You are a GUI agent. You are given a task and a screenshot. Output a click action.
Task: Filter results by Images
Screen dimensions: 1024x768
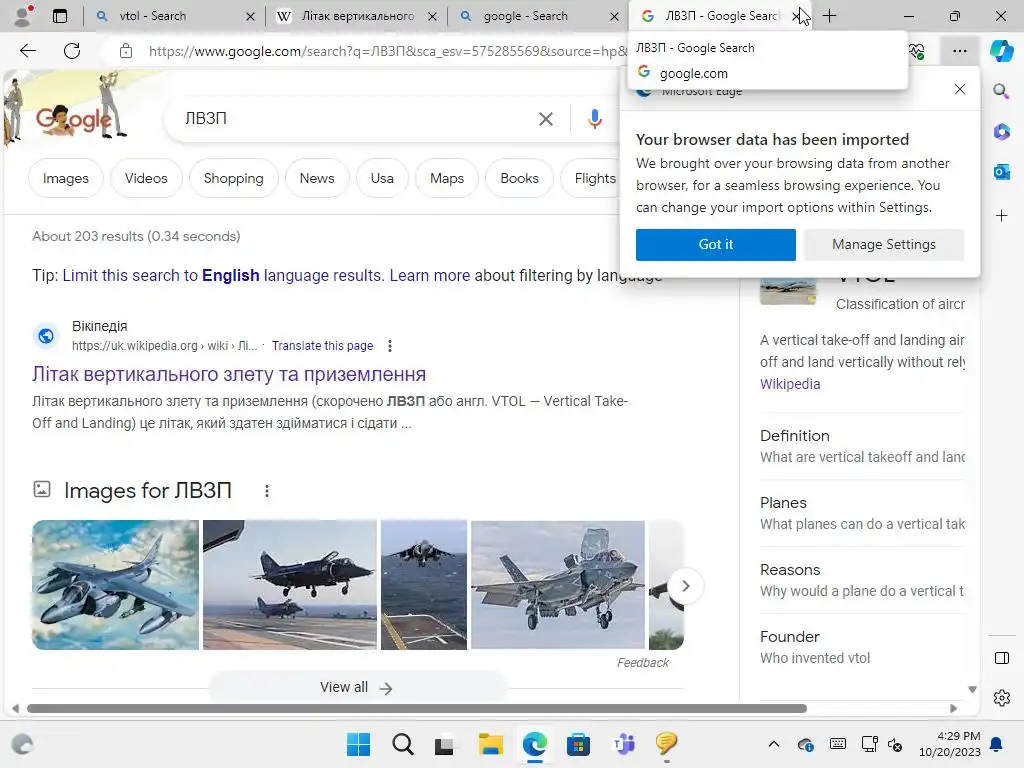point(65,178)
